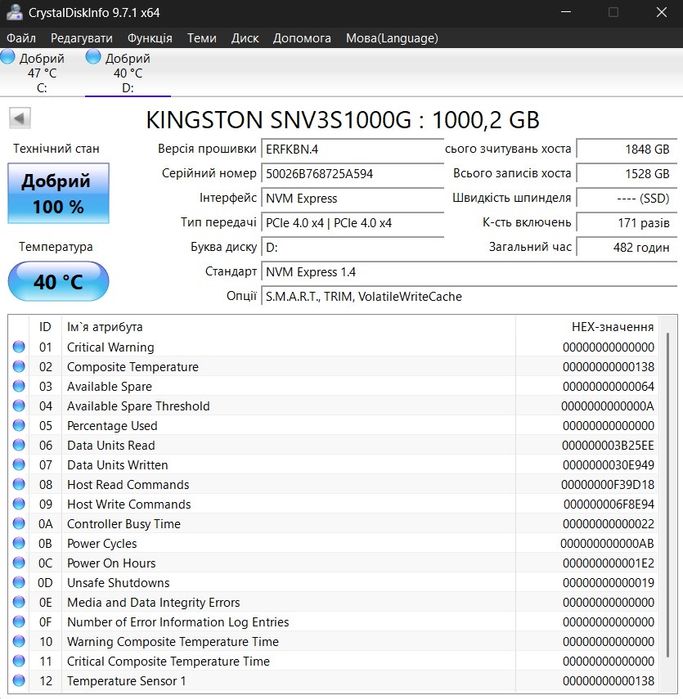The width and height of the screenshot is (683, 699).
Task: Click the serial number field
Action: tap(352, 173)
